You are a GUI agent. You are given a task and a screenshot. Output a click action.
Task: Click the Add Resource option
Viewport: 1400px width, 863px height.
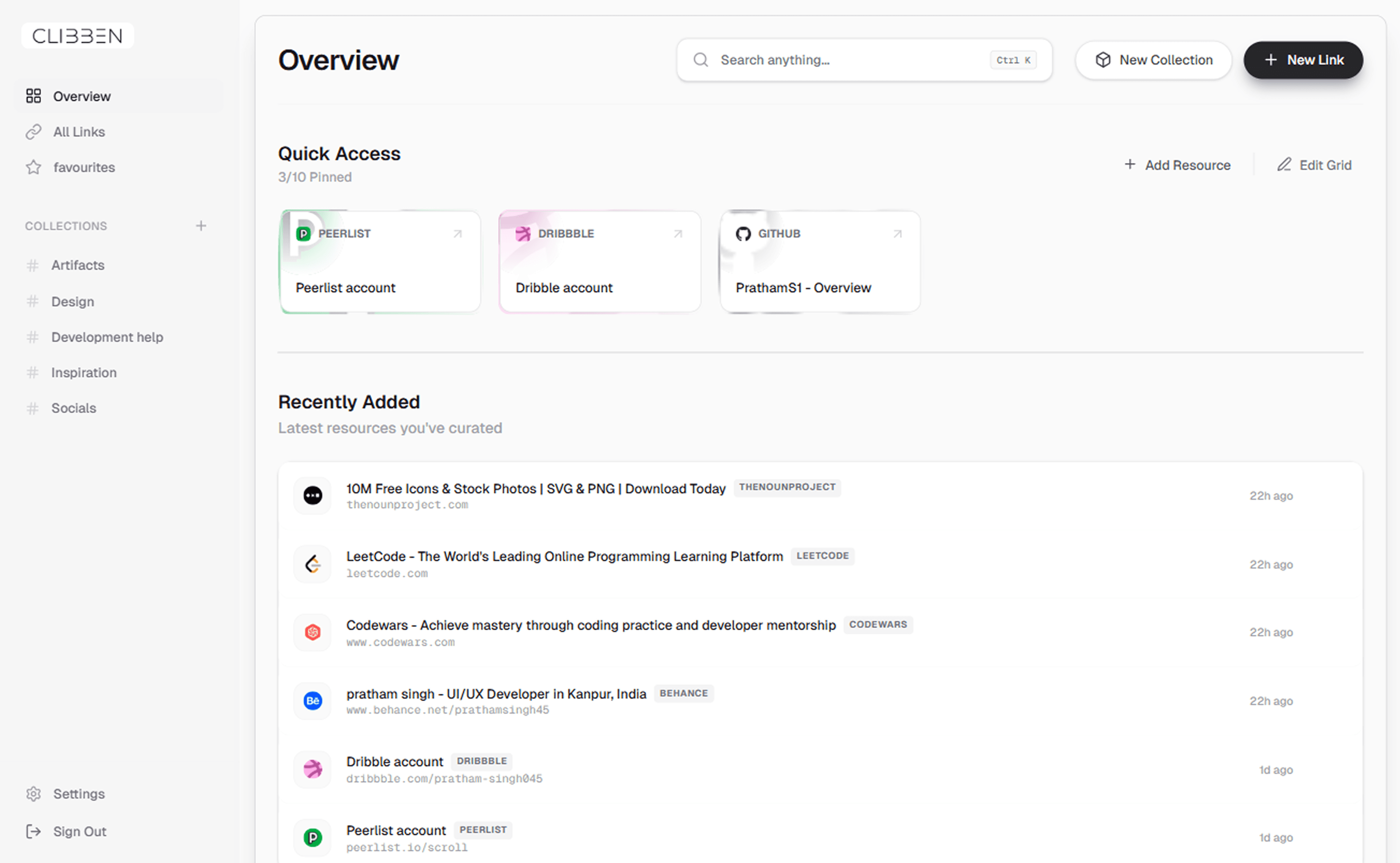click(1177, 165)
